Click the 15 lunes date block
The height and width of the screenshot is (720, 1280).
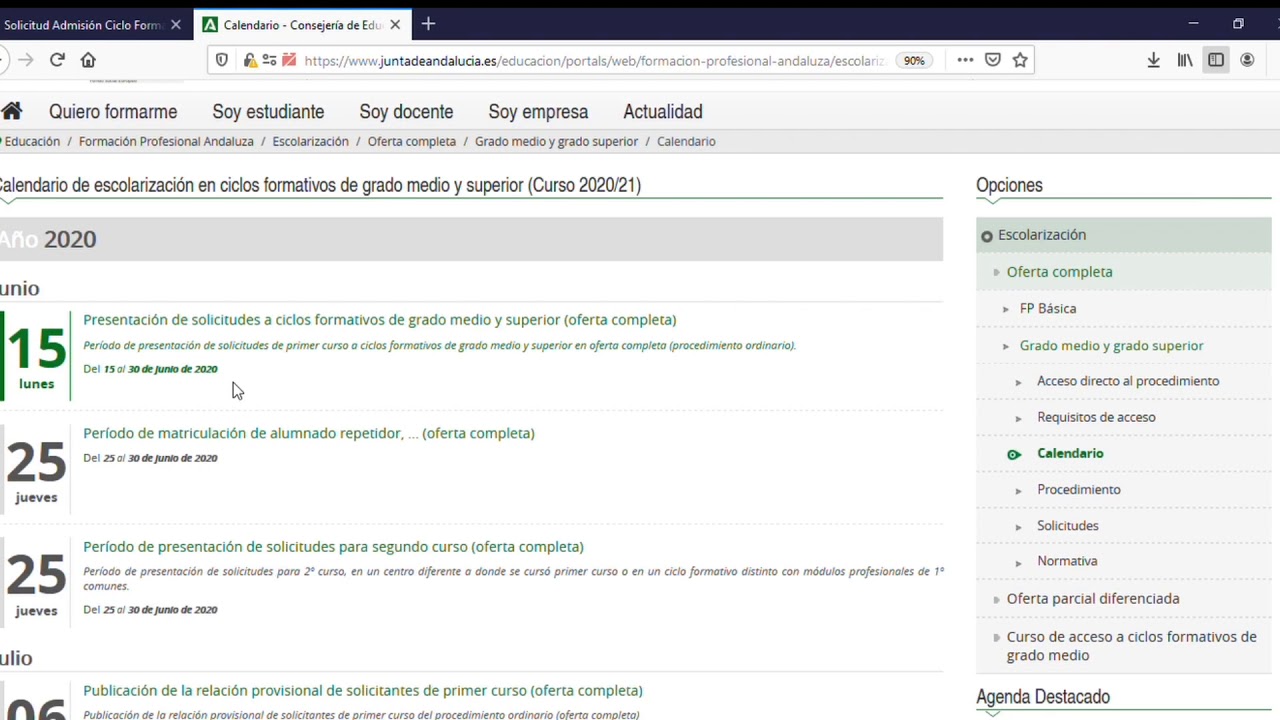tap(36, 355)
